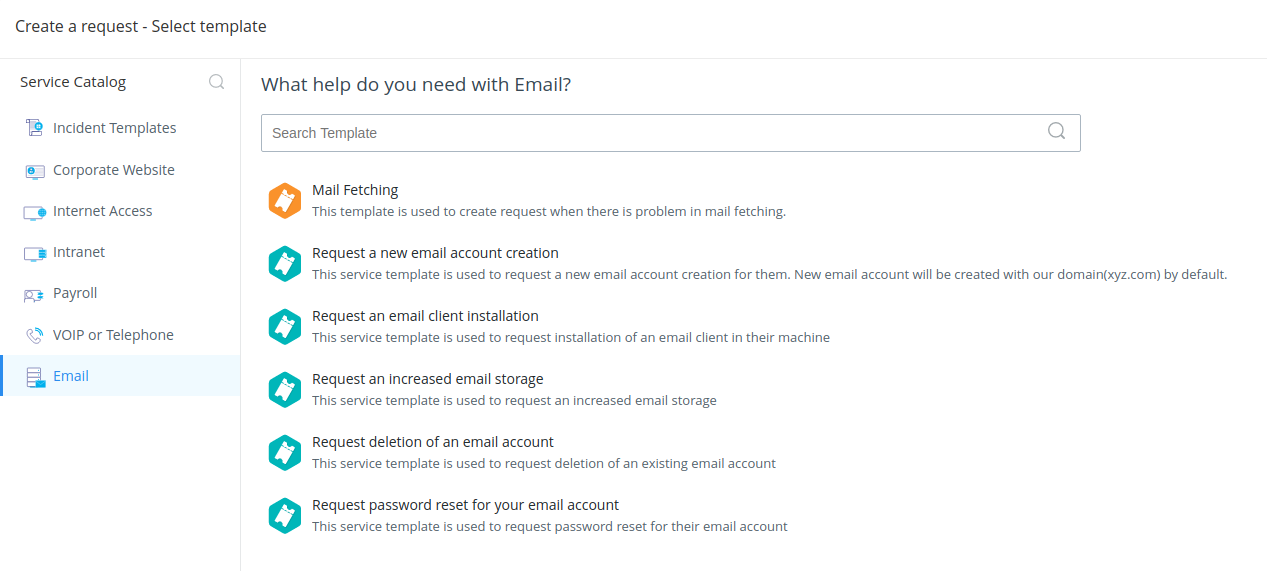Select the Email category in sidebar
The width and height of the screenshot is (1267, 571).
[x=71, y=376]
